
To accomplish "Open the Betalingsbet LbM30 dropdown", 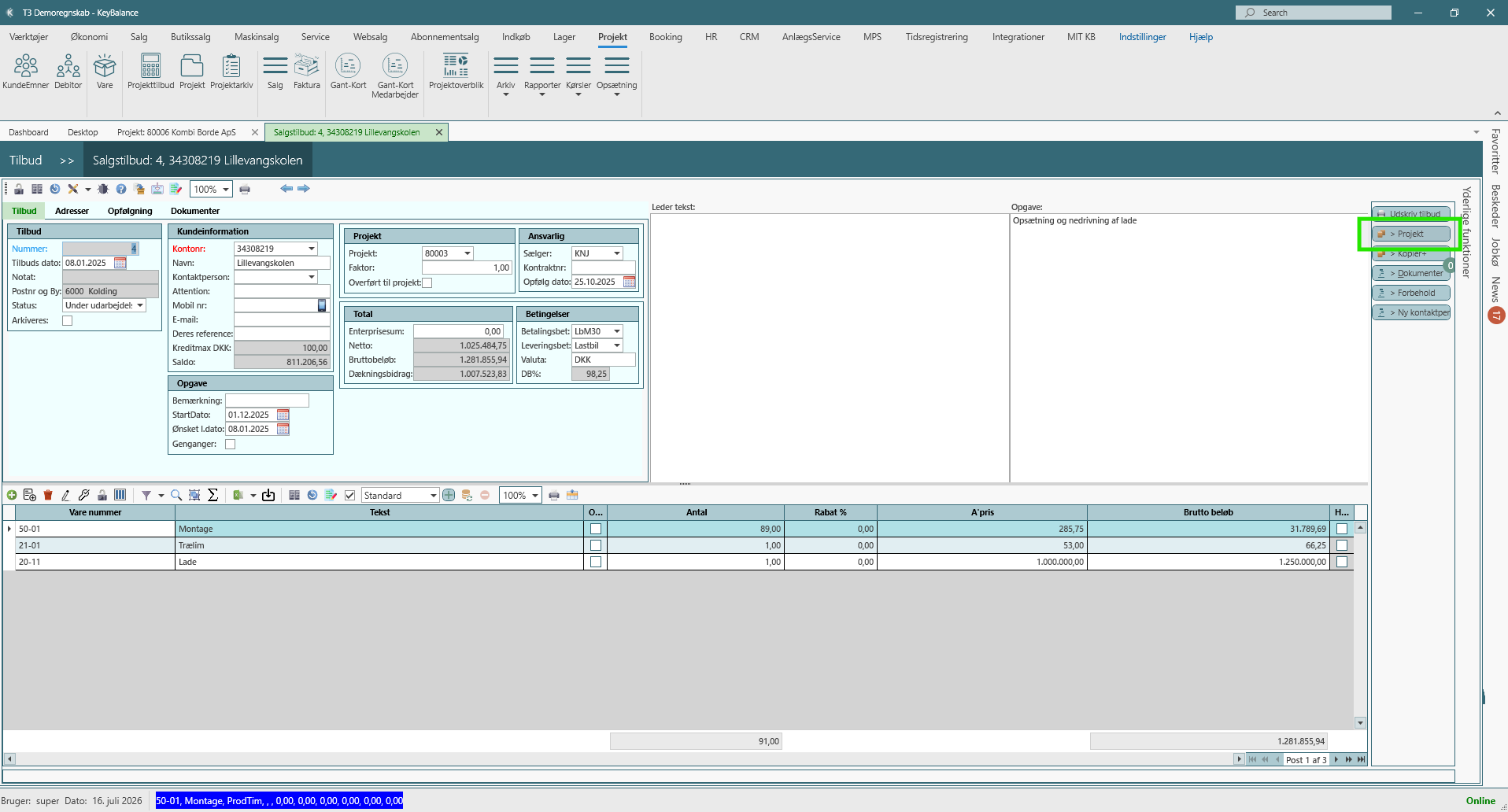I will click(x=617, y=331).
